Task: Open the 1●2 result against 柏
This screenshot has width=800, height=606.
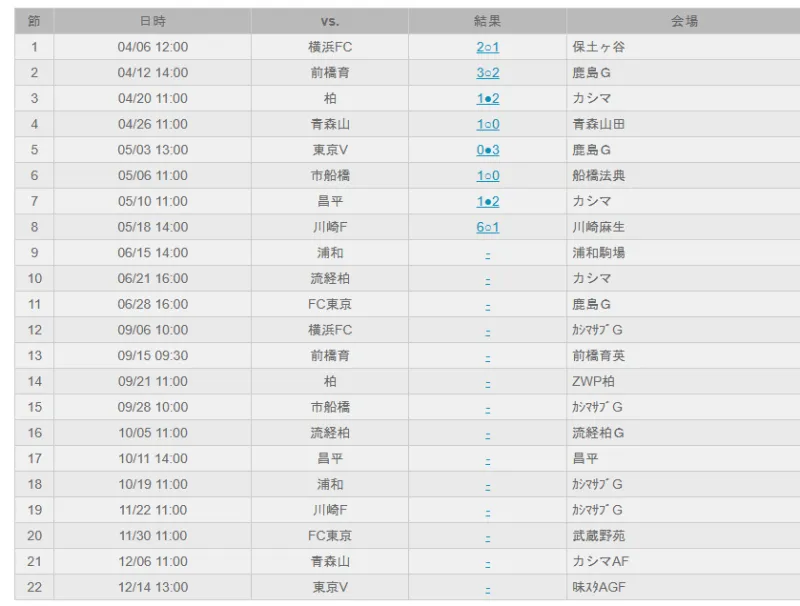Action: click(x=488, y=98)
